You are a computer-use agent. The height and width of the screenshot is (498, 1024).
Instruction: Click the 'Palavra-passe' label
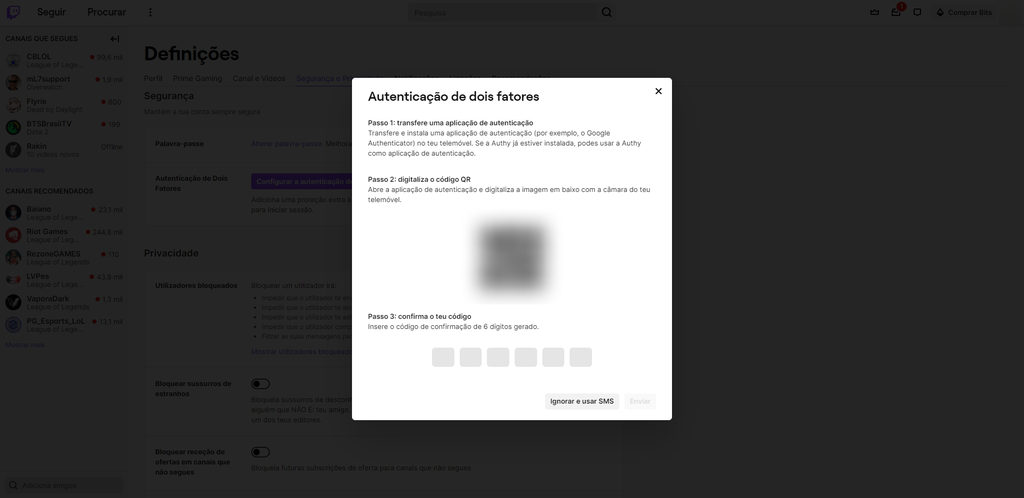[180, 144]
